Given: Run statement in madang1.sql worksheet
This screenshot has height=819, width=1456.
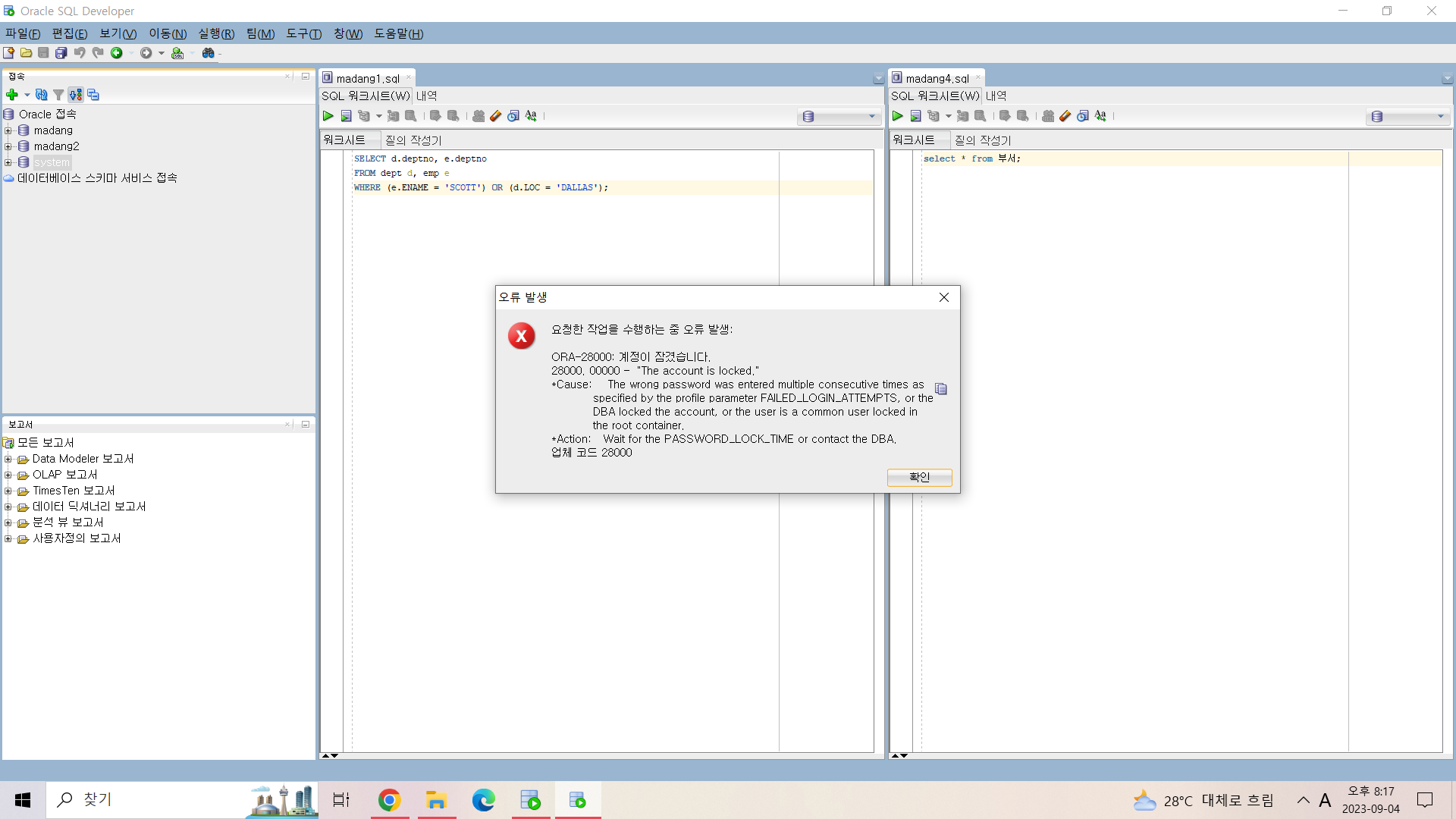Looking at the screenshot, I should pyautogui.click(x=328, y=116).
